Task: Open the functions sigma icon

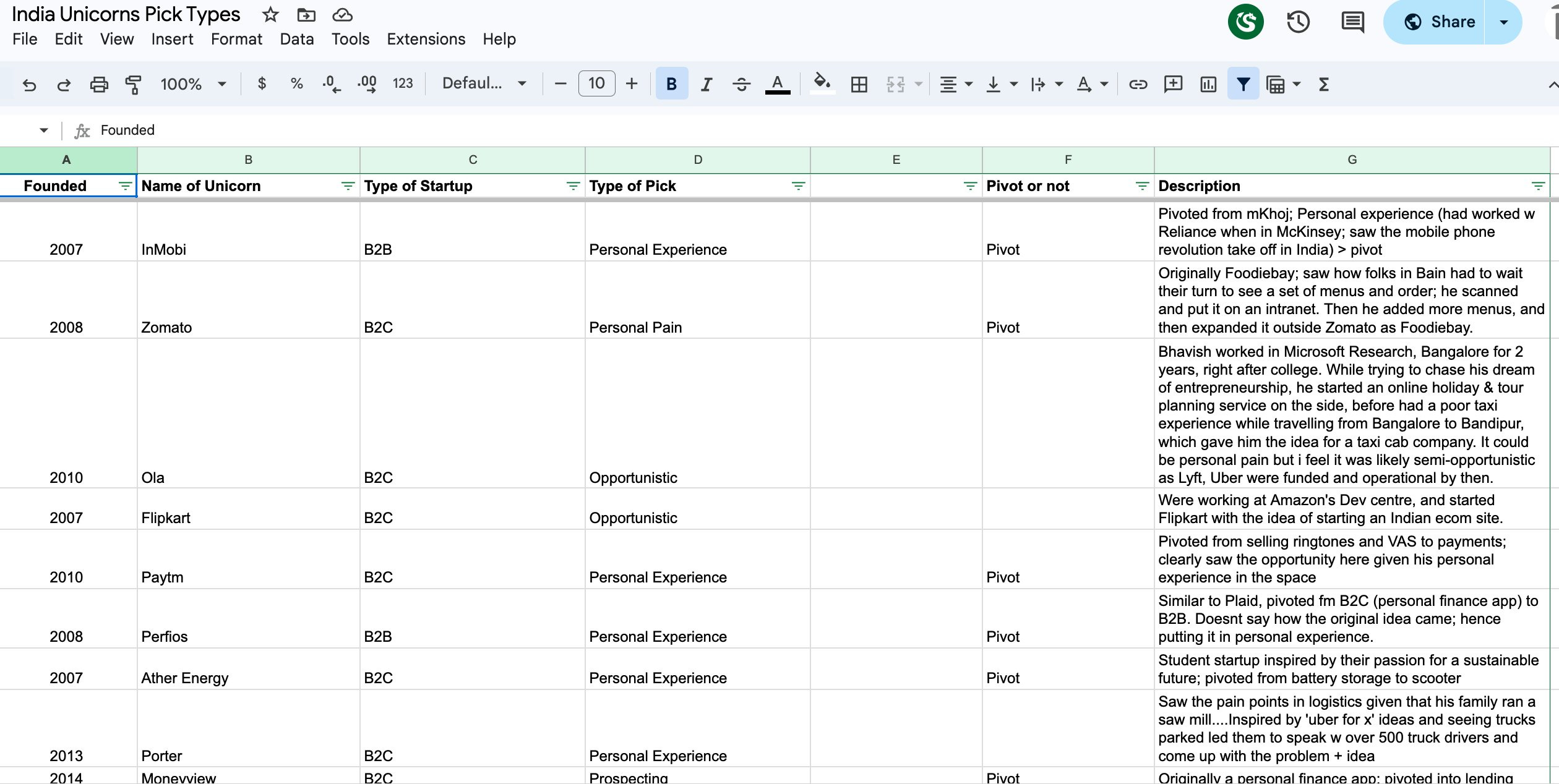Action: coord(1324,84)
